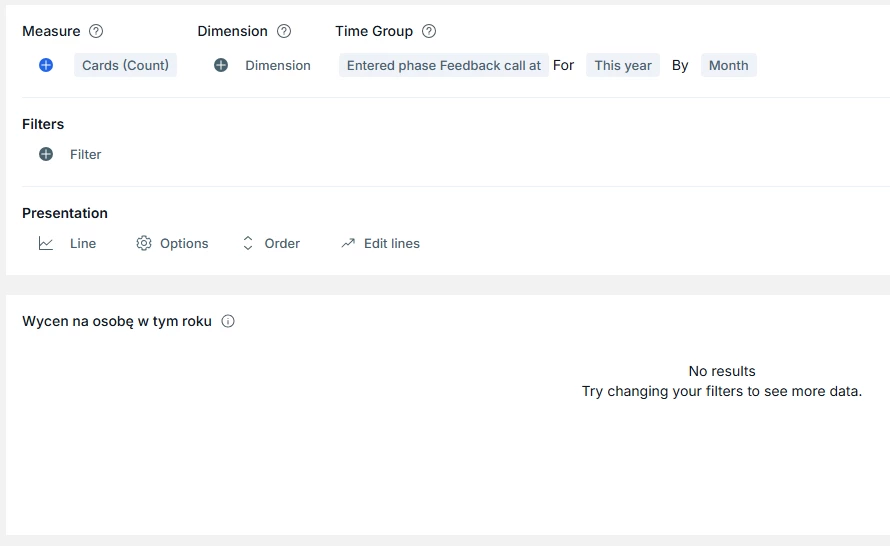Click the Presentation section heading
The width and height of the screenshot is (890, 546).
[65, 213]
